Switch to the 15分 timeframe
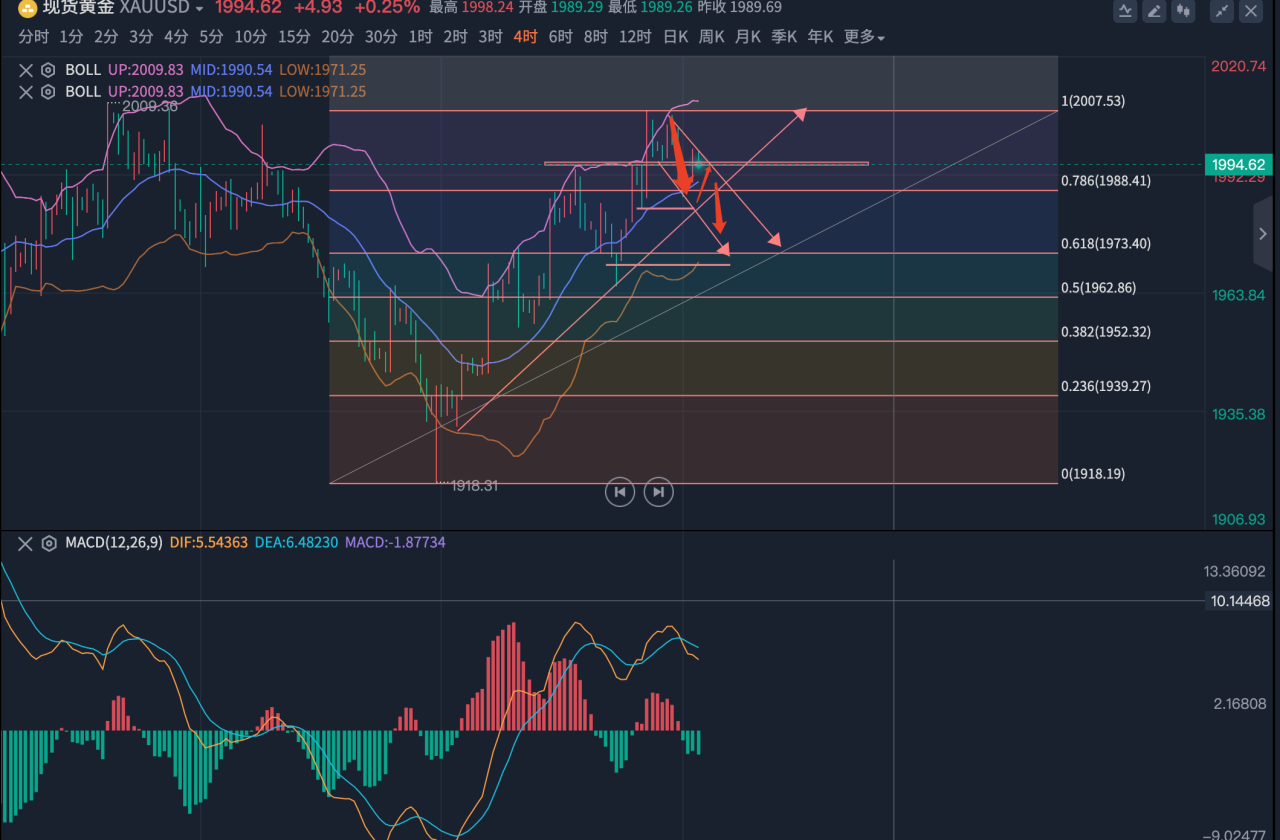Screen dimensions: 1280x840 tap(294, 37)
